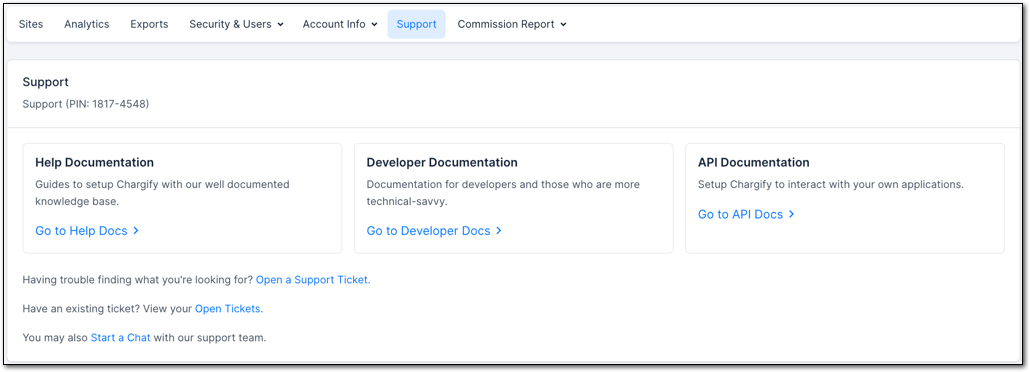This screenshot has width=1030, height=372.
Task: Expand the Account Info dropdown
Action: [340, 24]
